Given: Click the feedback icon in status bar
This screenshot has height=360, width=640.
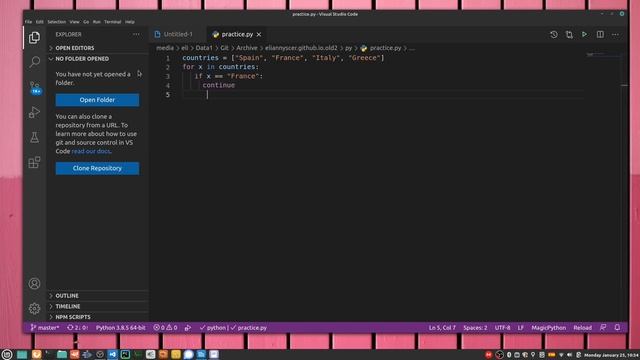Looking at the screenshot, I should pyautogui.click(x=603, y=327).
